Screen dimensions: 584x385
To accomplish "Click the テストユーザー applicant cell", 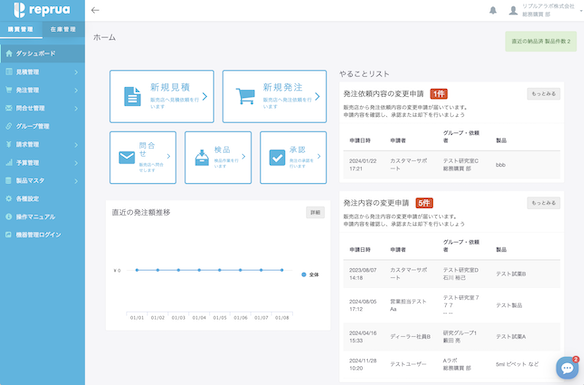I will click(x=408, y=364).
